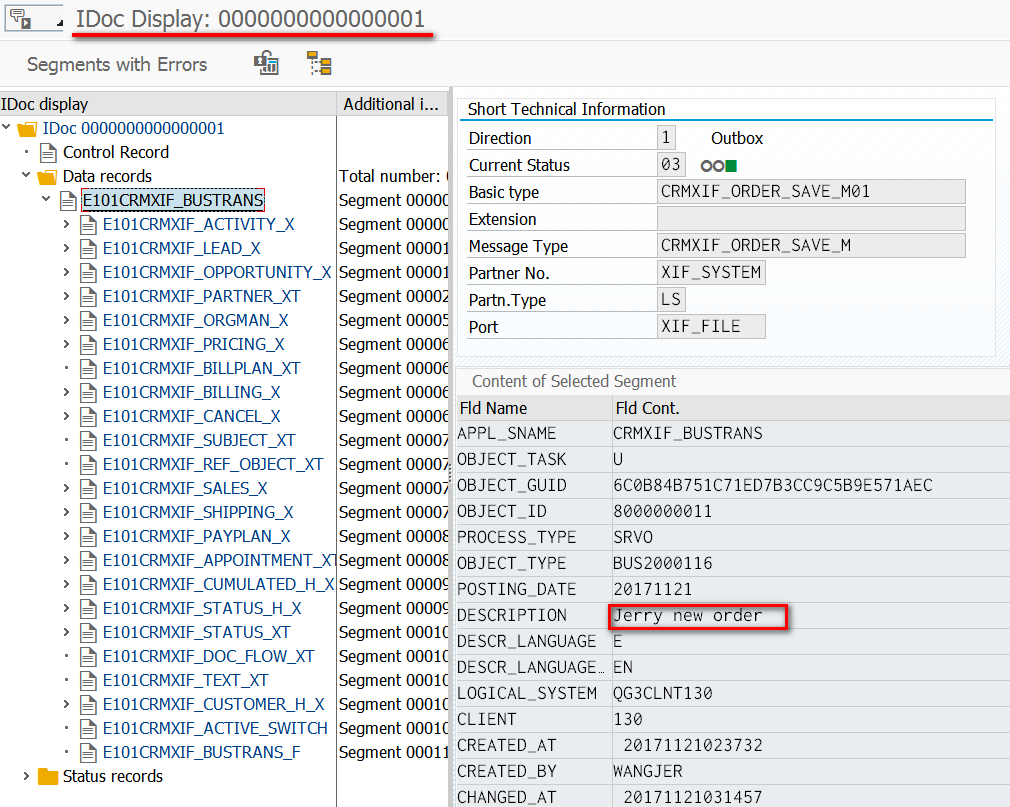Click the Current Status traffic light icon
The image size is (1010, 807).
click(x=718, y=166)
